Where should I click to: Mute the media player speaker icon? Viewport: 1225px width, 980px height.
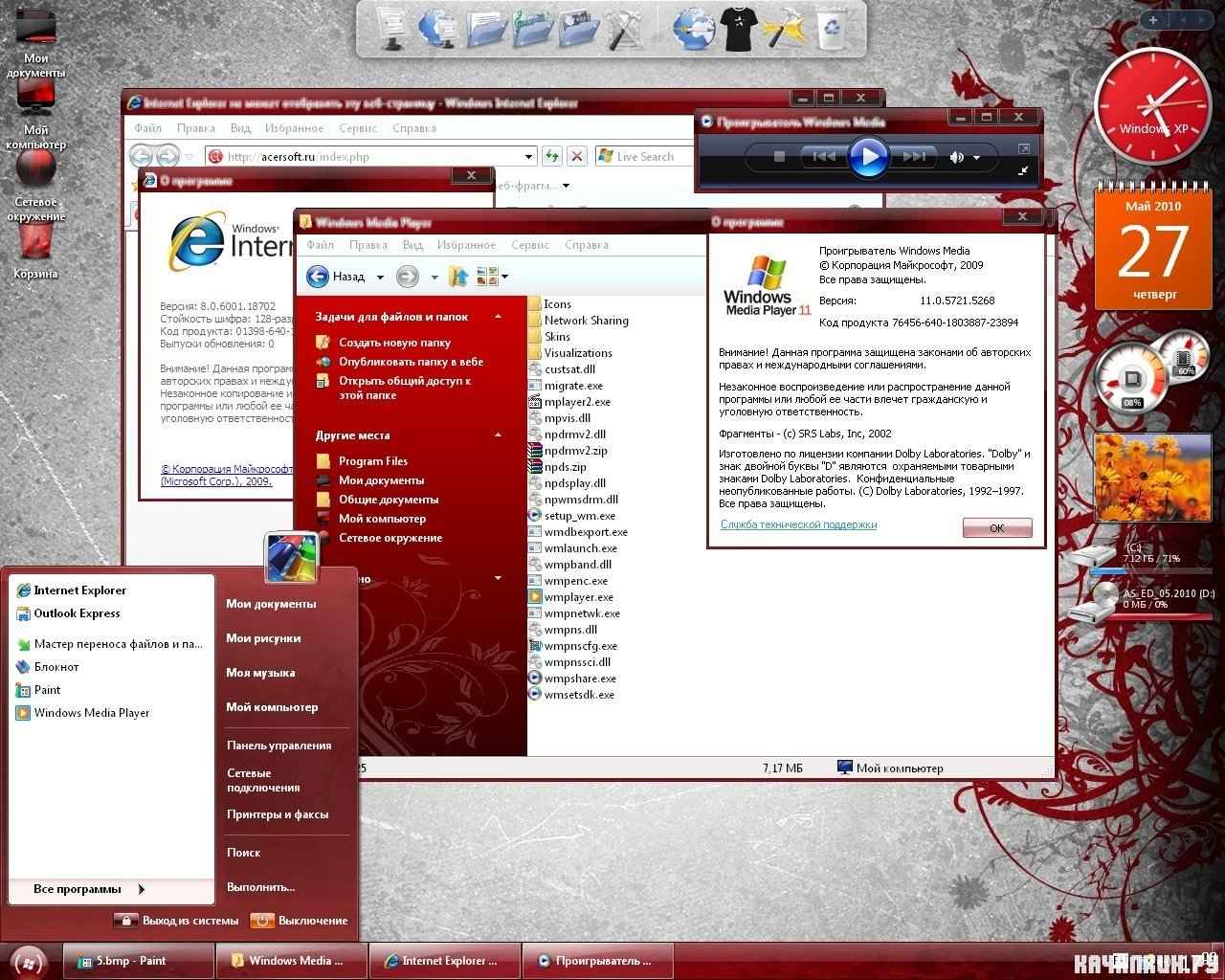tap(956, 157)
